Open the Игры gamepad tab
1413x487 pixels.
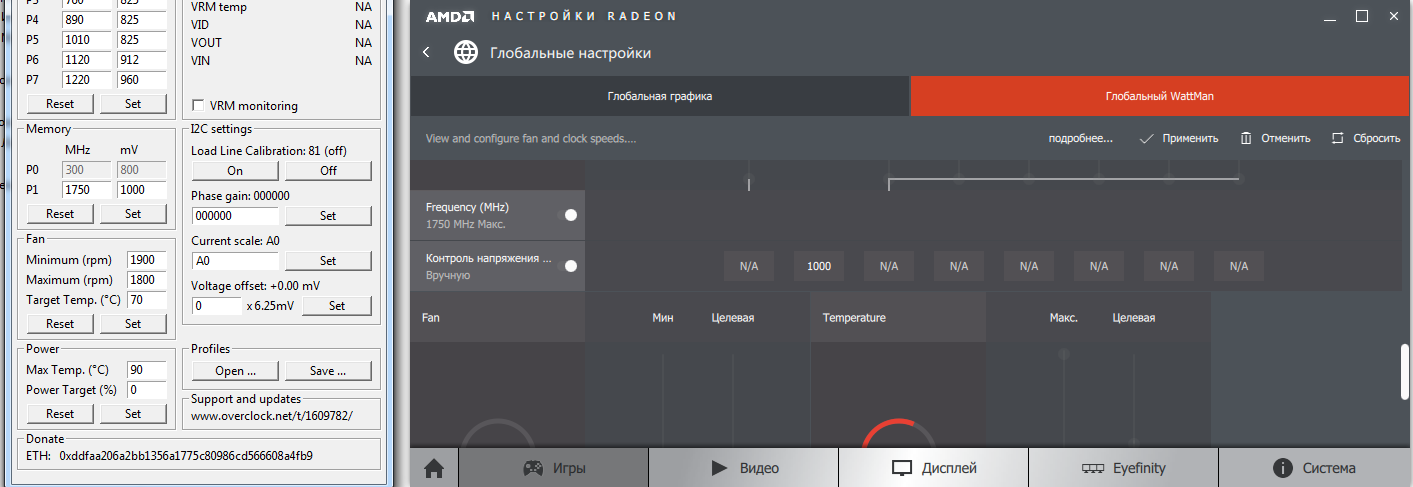coord(554,468)
